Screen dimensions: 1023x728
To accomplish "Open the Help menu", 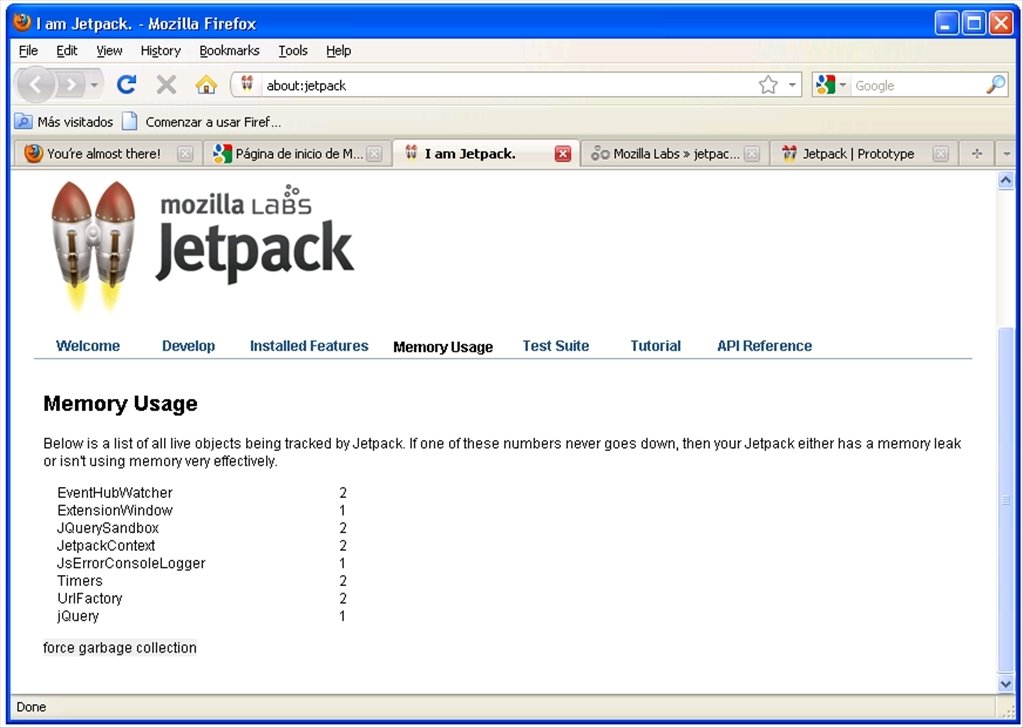I will coord(339,50).
